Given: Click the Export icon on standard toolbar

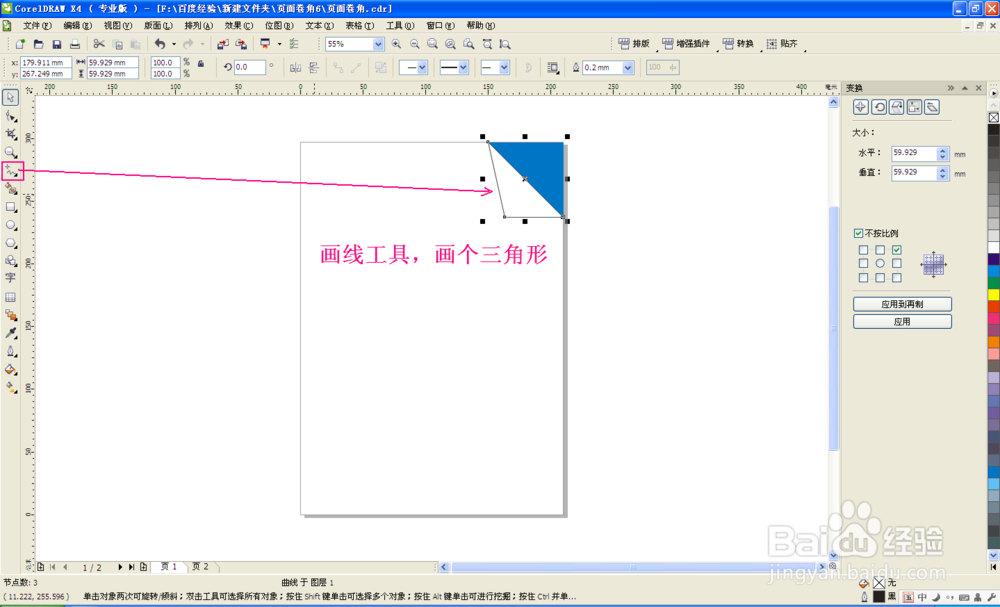Looking at the screenshot, I should tap(240, 44).
